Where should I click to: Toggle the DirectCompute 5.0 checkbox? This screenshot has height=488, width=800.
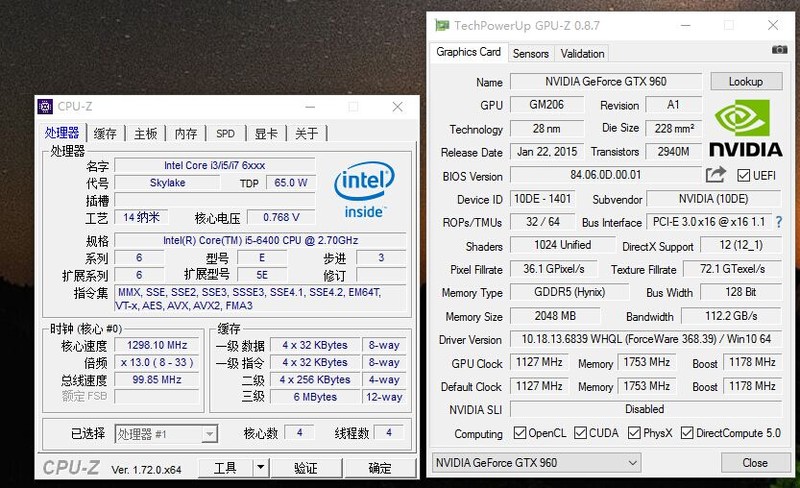pos(687,433)
